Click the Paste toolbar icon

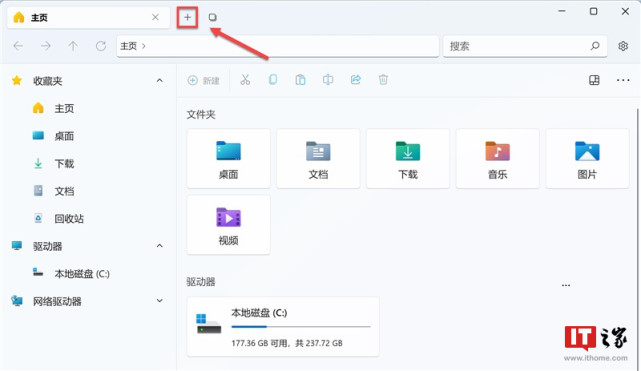tap(300, 80)
